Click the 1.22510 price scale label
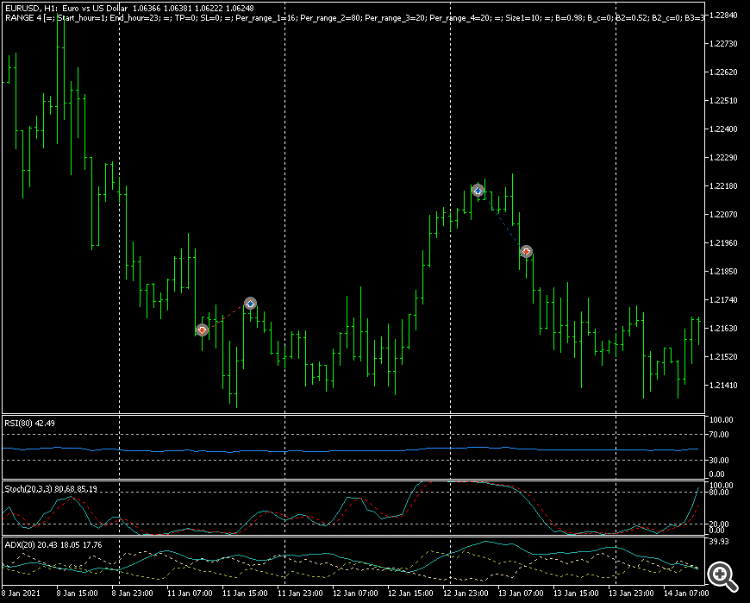 tap(722, 101)
